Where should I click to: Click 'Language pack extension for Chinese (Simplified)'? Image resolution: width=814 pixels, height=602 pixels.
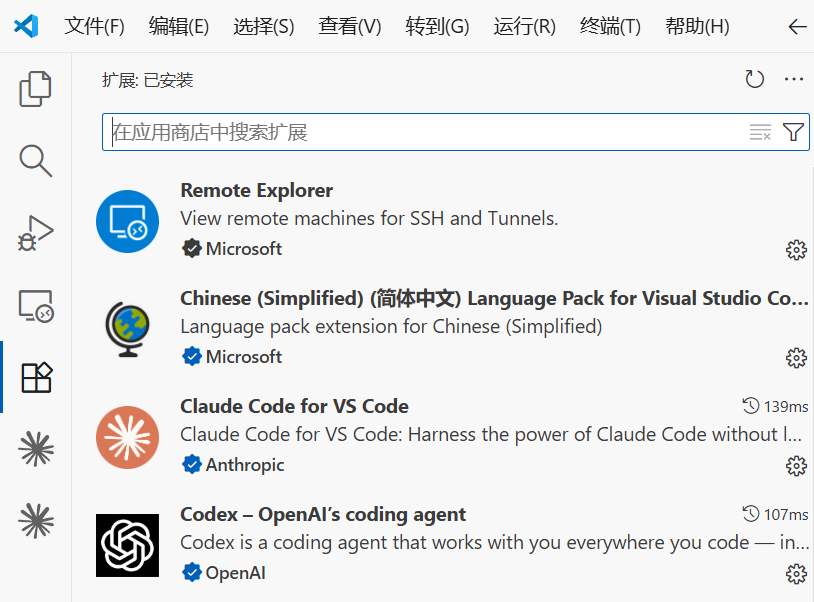click(391, 326)
